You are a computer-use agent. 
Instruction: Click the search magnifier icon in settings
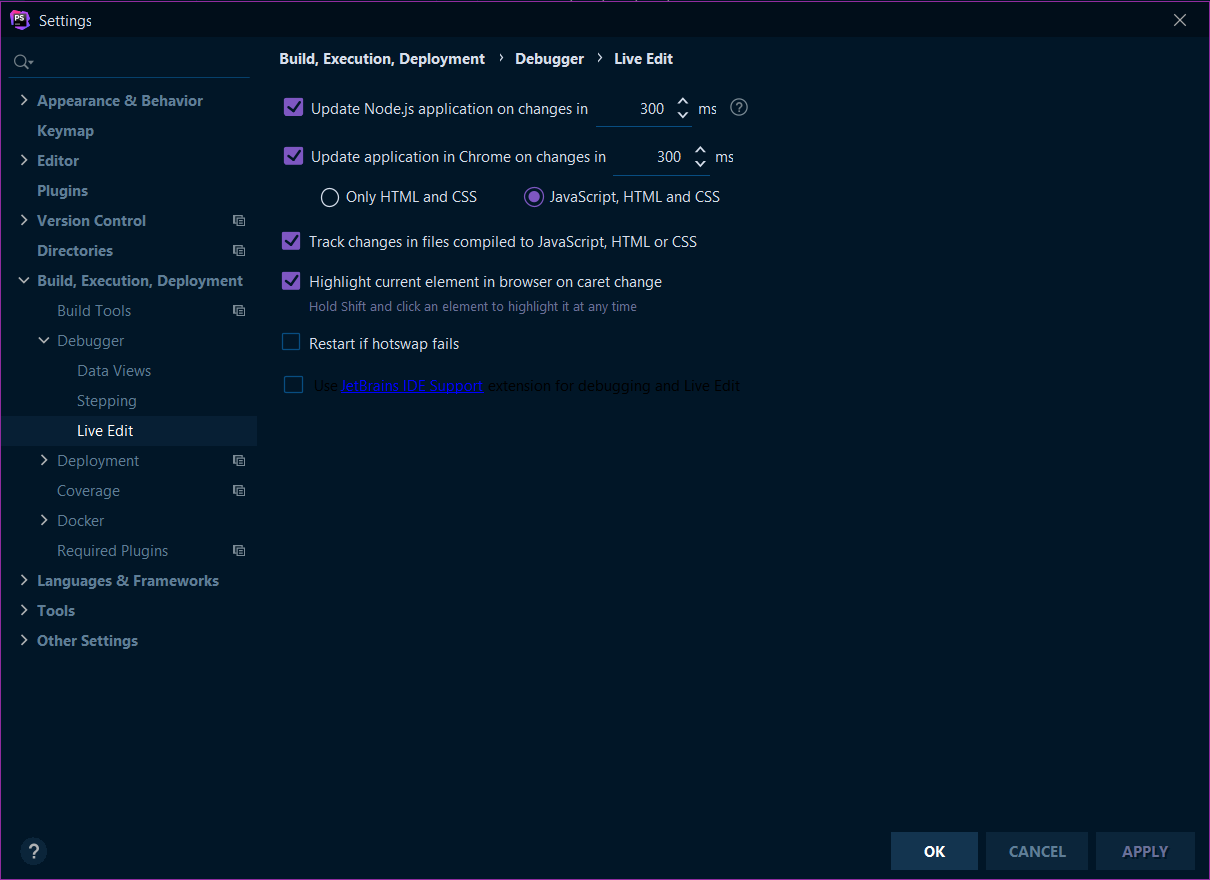22,62
